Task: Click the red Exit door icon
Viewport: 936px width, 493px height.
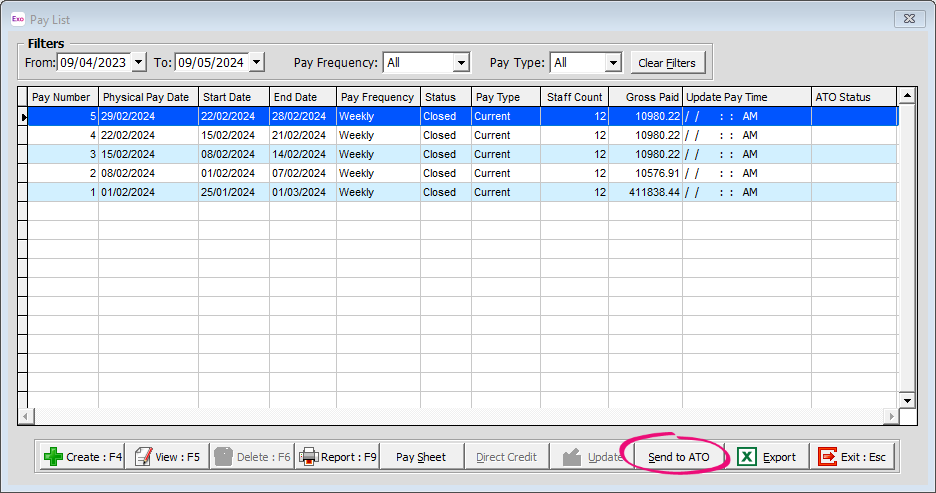Action: click(x=827, y=457)
